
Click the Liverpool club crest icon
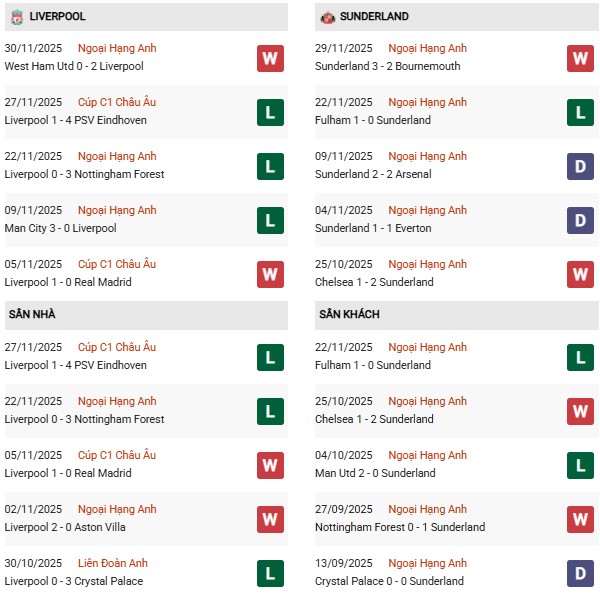coord(16,17)
